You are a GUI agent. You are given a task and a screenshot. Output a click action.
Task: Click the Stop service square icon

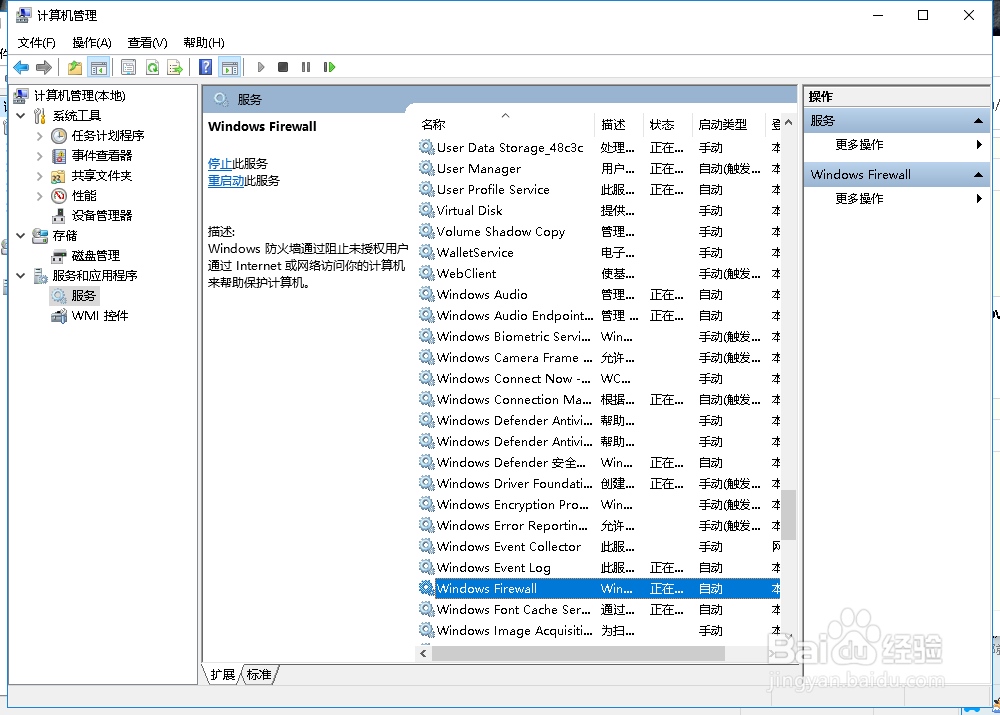pos(283,67)
